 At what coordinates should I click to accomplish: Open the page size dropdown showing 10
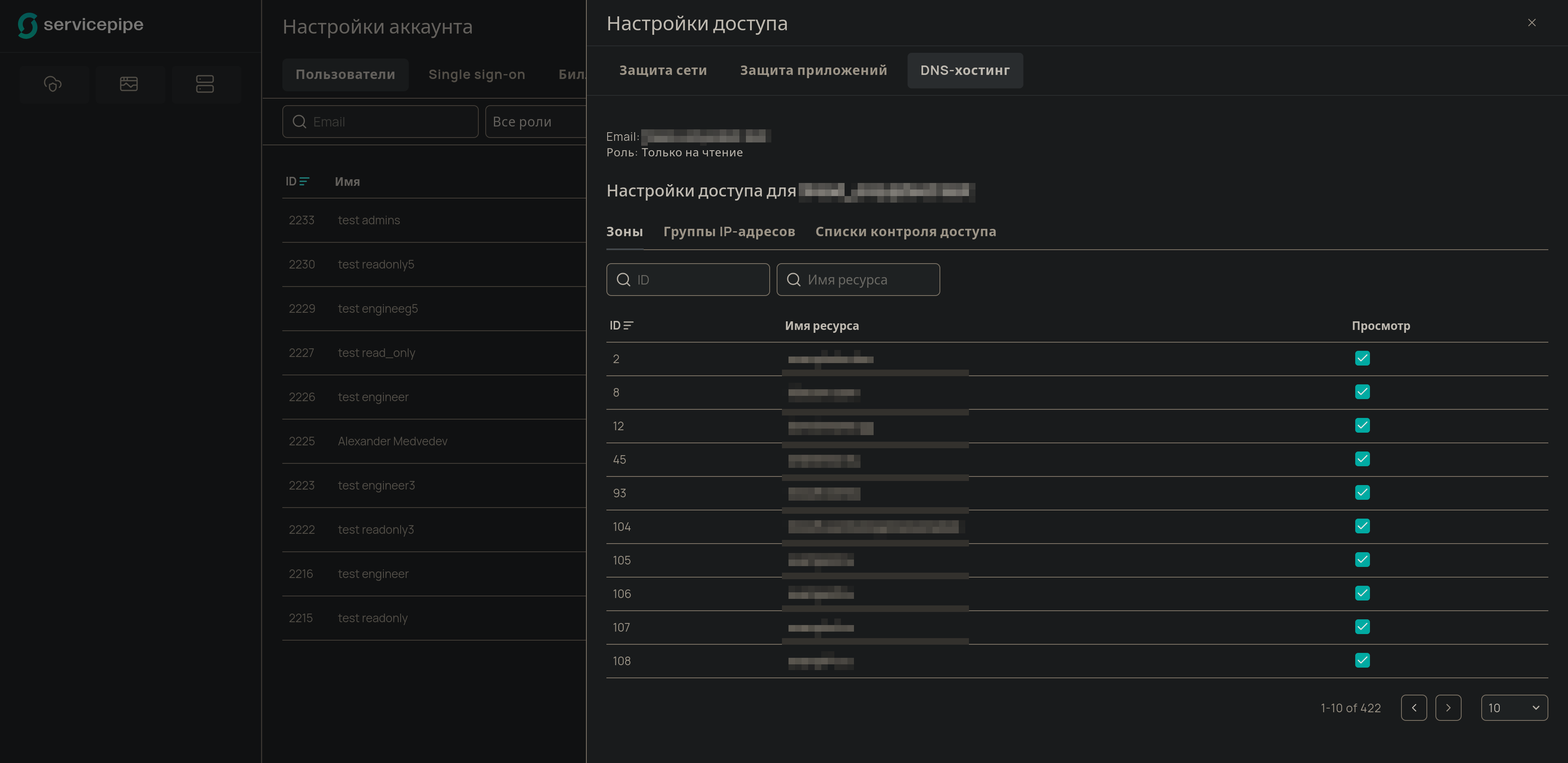pyautogui.click(x=1514, y=707)
